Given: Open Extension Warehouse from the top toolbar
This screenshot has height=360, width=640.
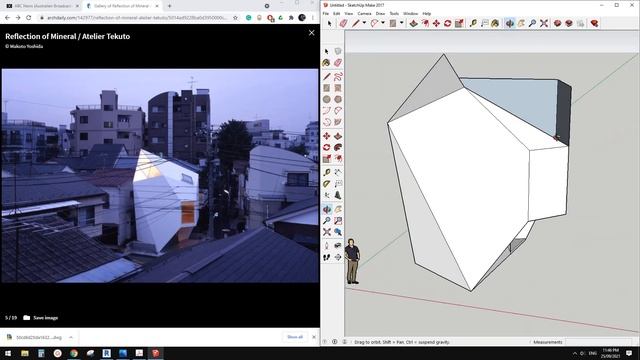Looking at the screenshot, I should 569,23.
